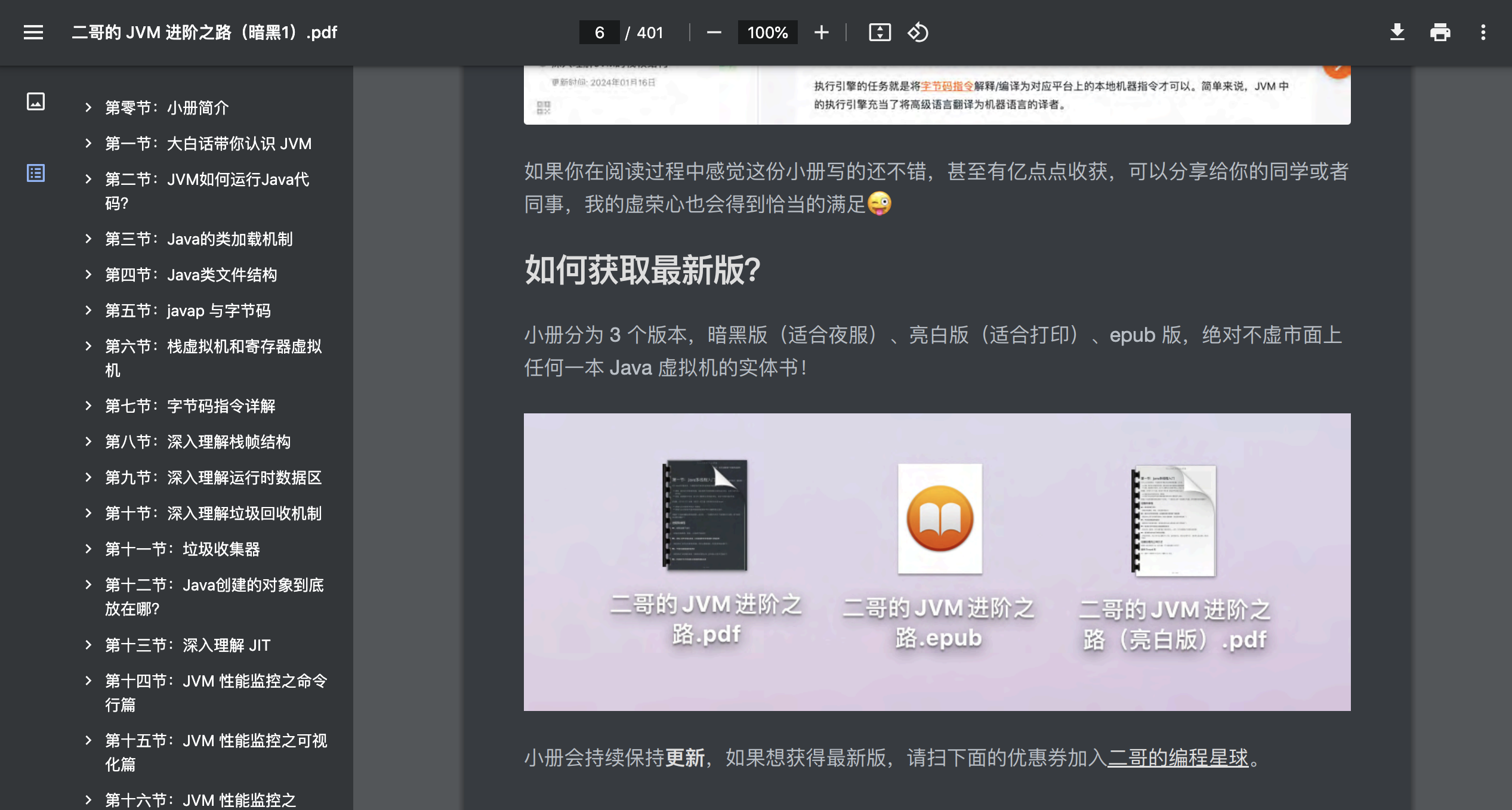Click the page number field showing 6
The image size is (1512, 810).
(598, 33)
